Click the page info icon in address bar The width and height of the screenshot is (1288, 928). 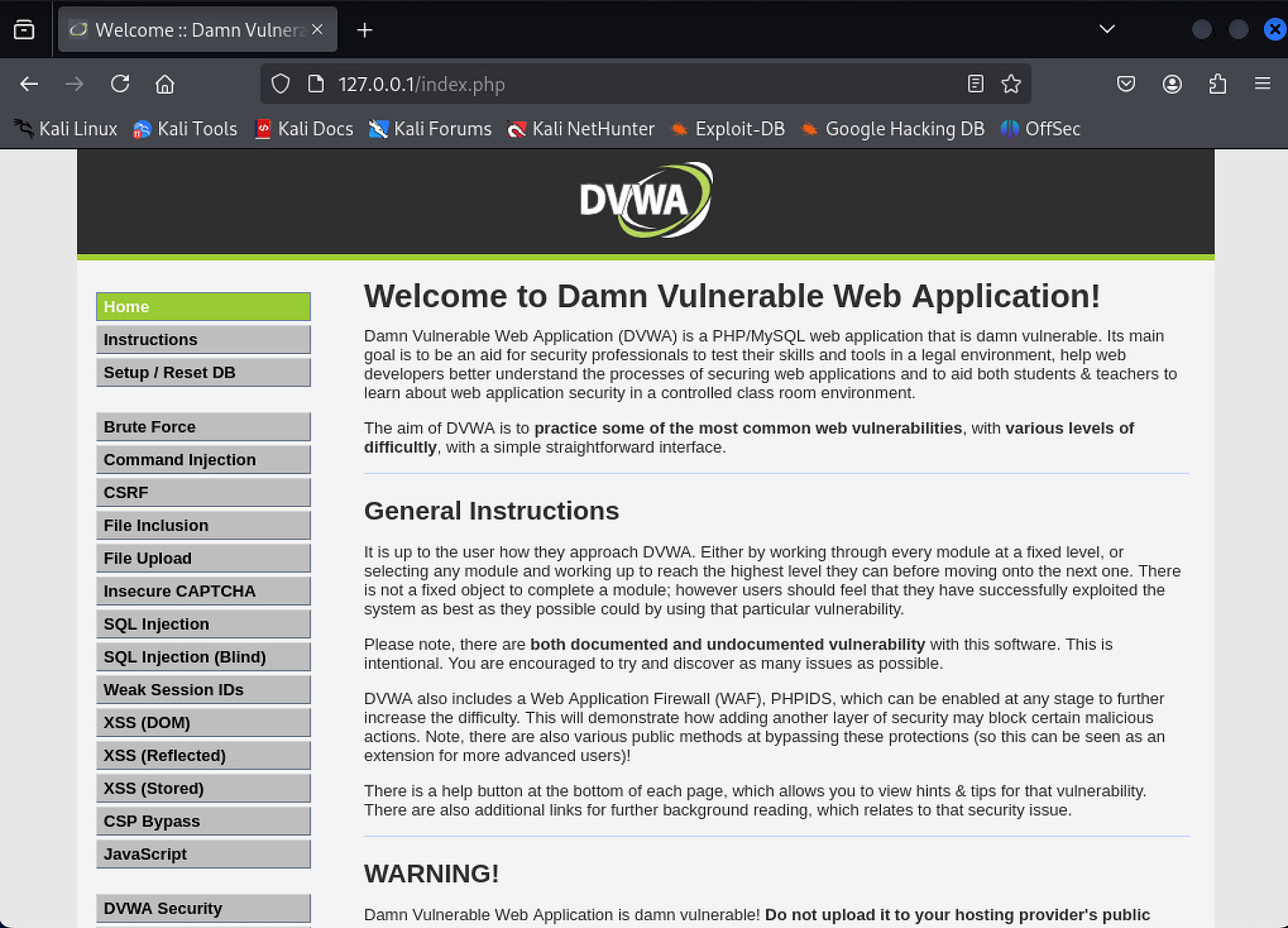(316, 84)
